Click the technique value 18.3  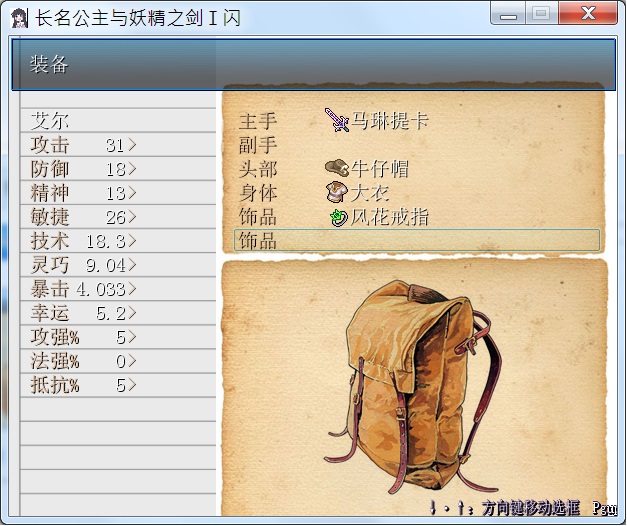(x=106, y=242)
